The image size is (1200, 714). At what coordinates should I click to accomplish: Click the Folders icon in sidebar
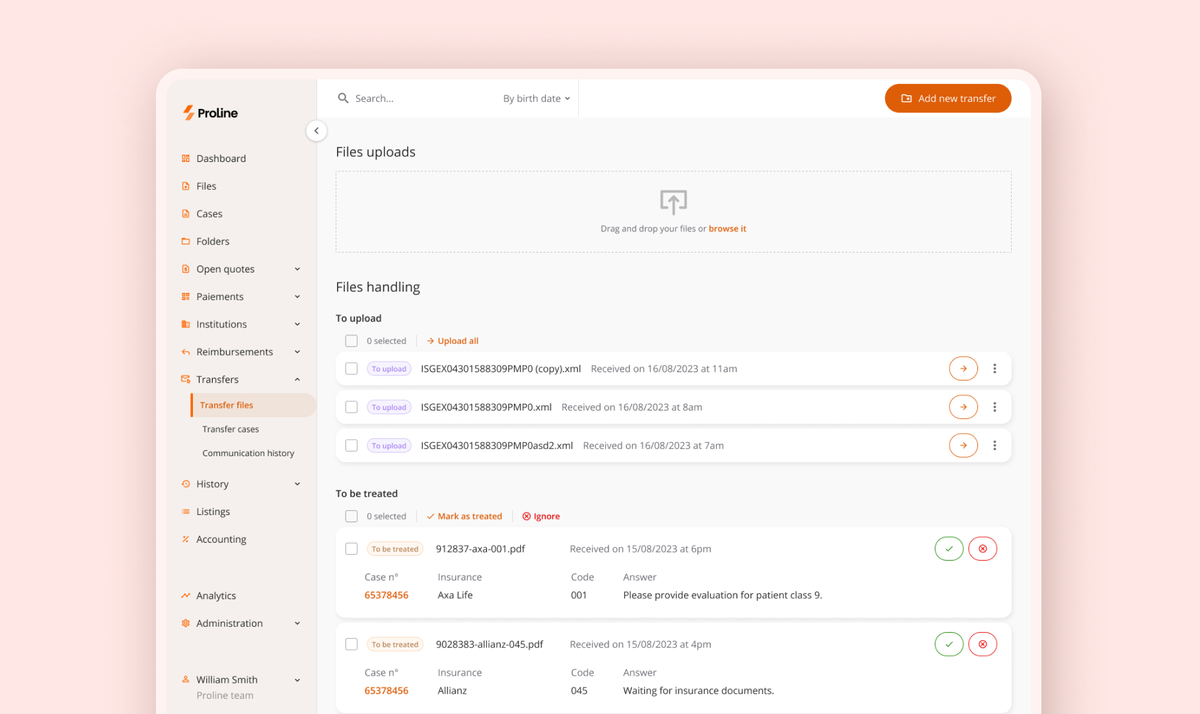coord(185,241)
